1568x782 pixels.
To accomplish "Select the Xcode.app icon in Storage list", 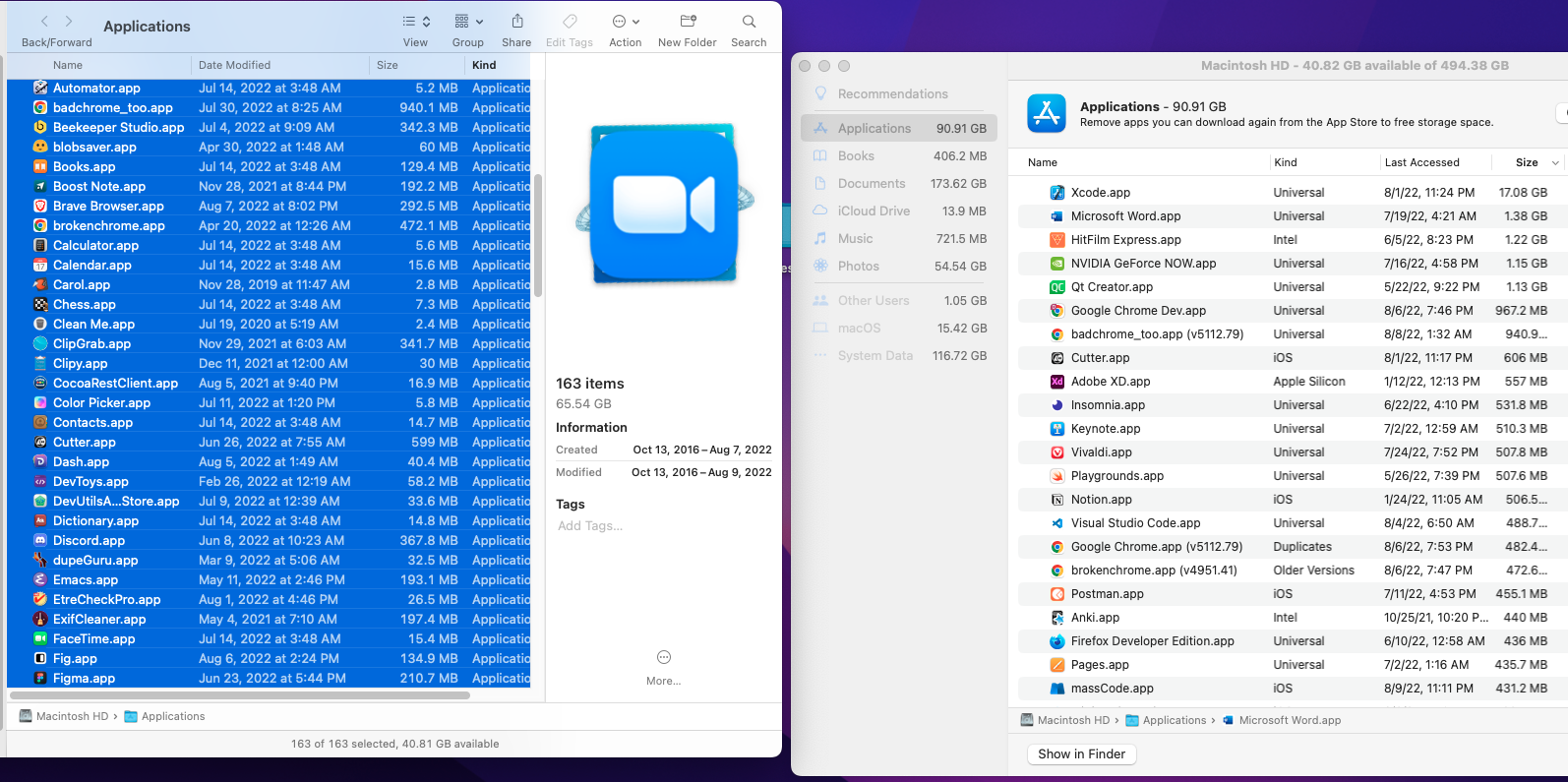I will [x=1057, y=193].
